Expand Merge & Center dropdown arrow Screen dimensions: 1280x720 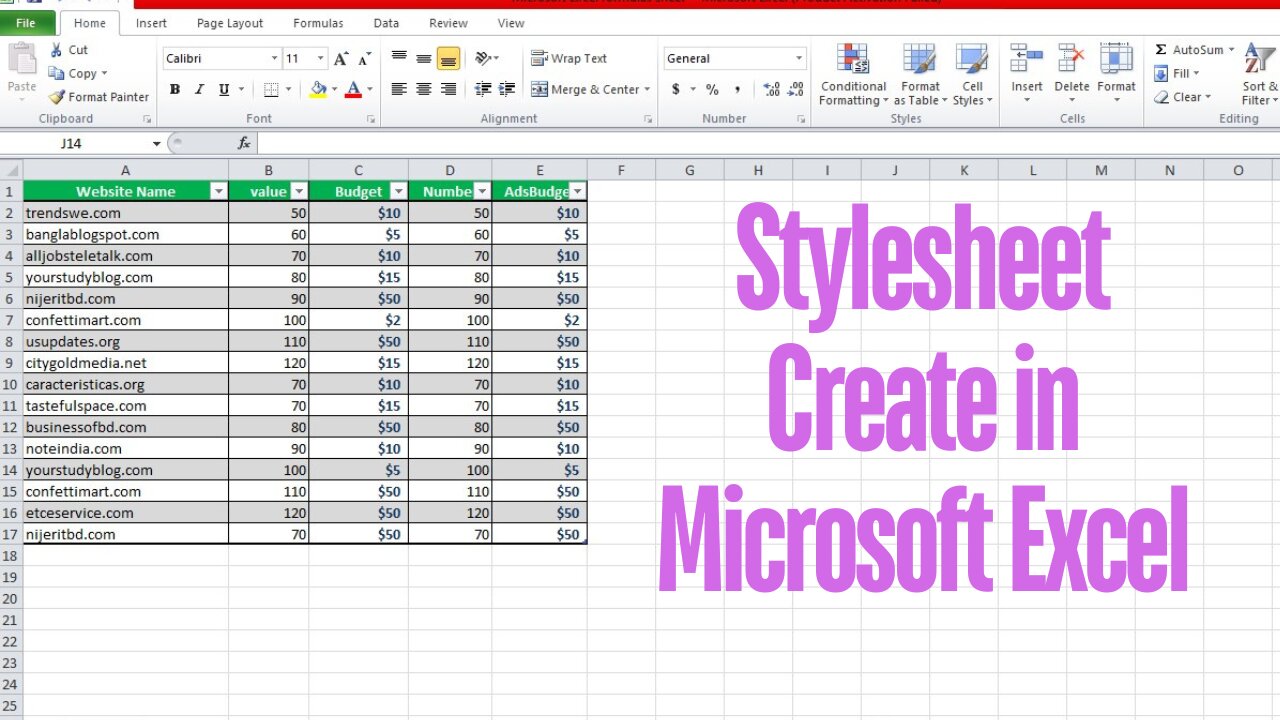click(647, 90)
